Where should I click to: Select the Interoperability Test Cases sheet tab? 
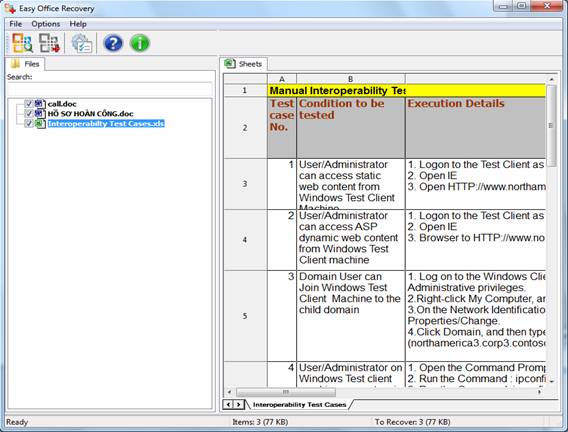click(299, 404)
